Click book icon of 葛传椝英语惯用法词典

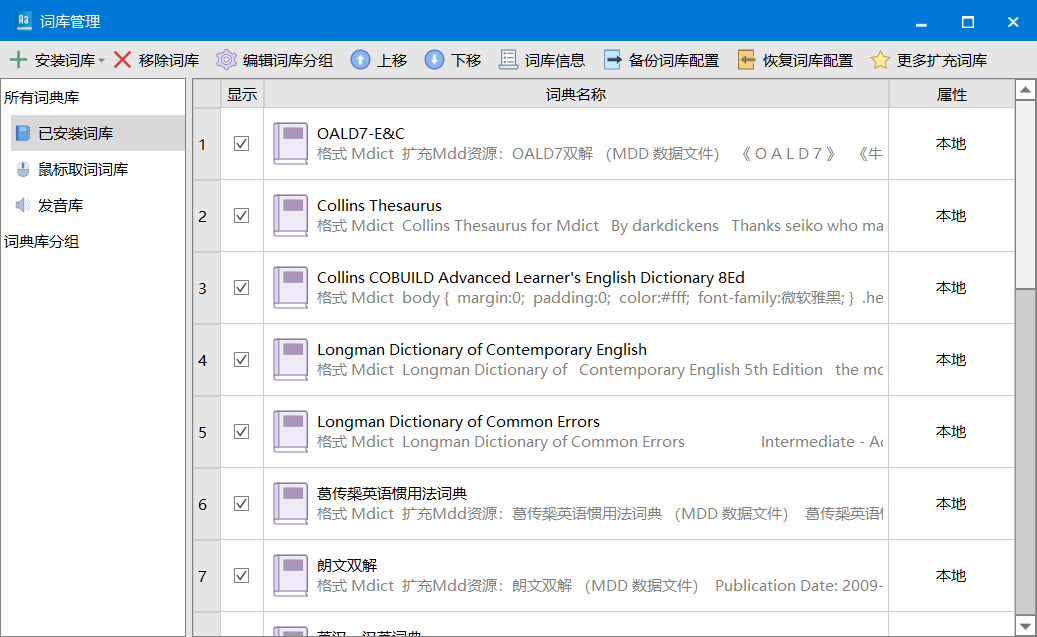coord(290,504)
